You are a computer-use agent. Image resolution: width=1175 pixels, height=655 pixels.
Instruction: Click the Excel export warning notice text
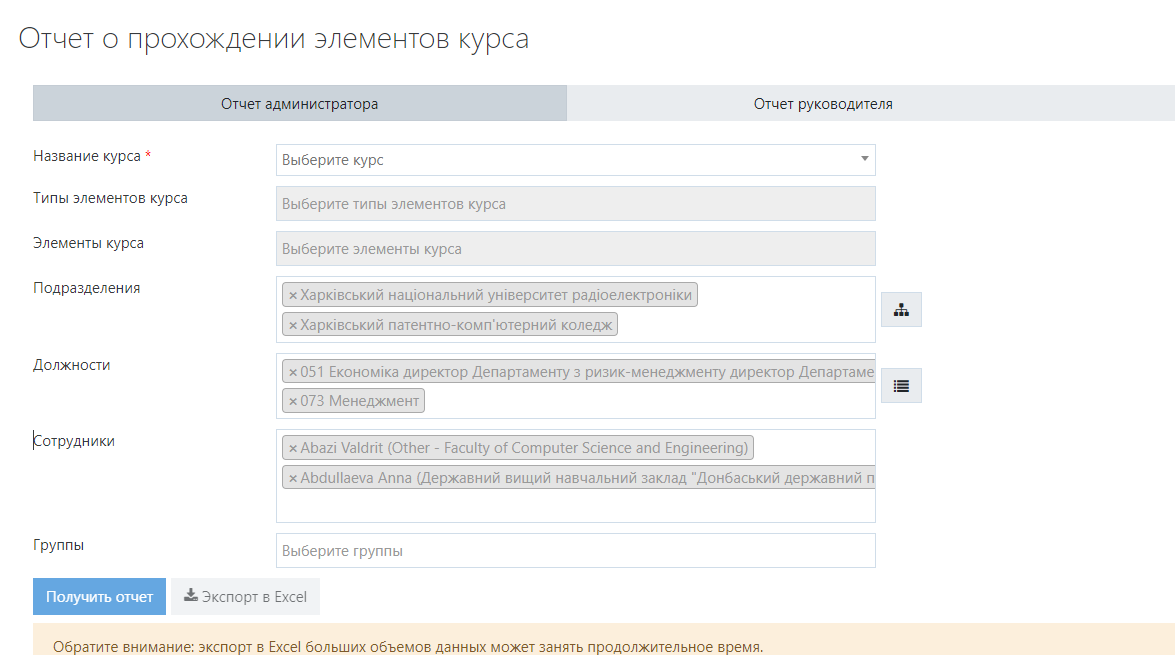tap(408, 646)
